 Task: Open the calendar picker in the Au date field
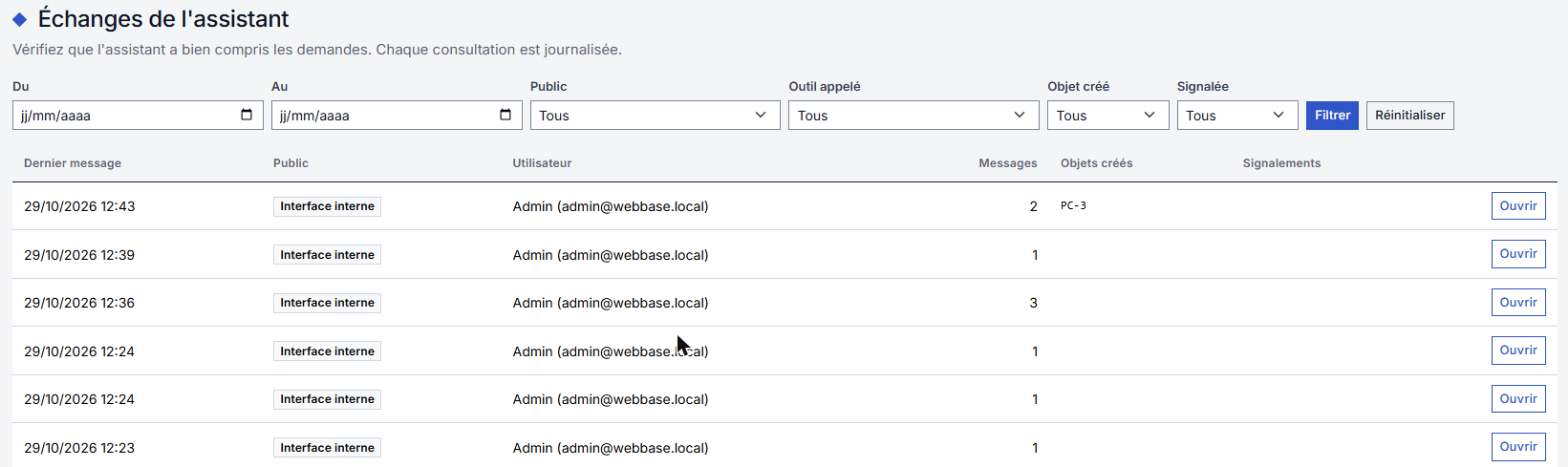(506, 115)
